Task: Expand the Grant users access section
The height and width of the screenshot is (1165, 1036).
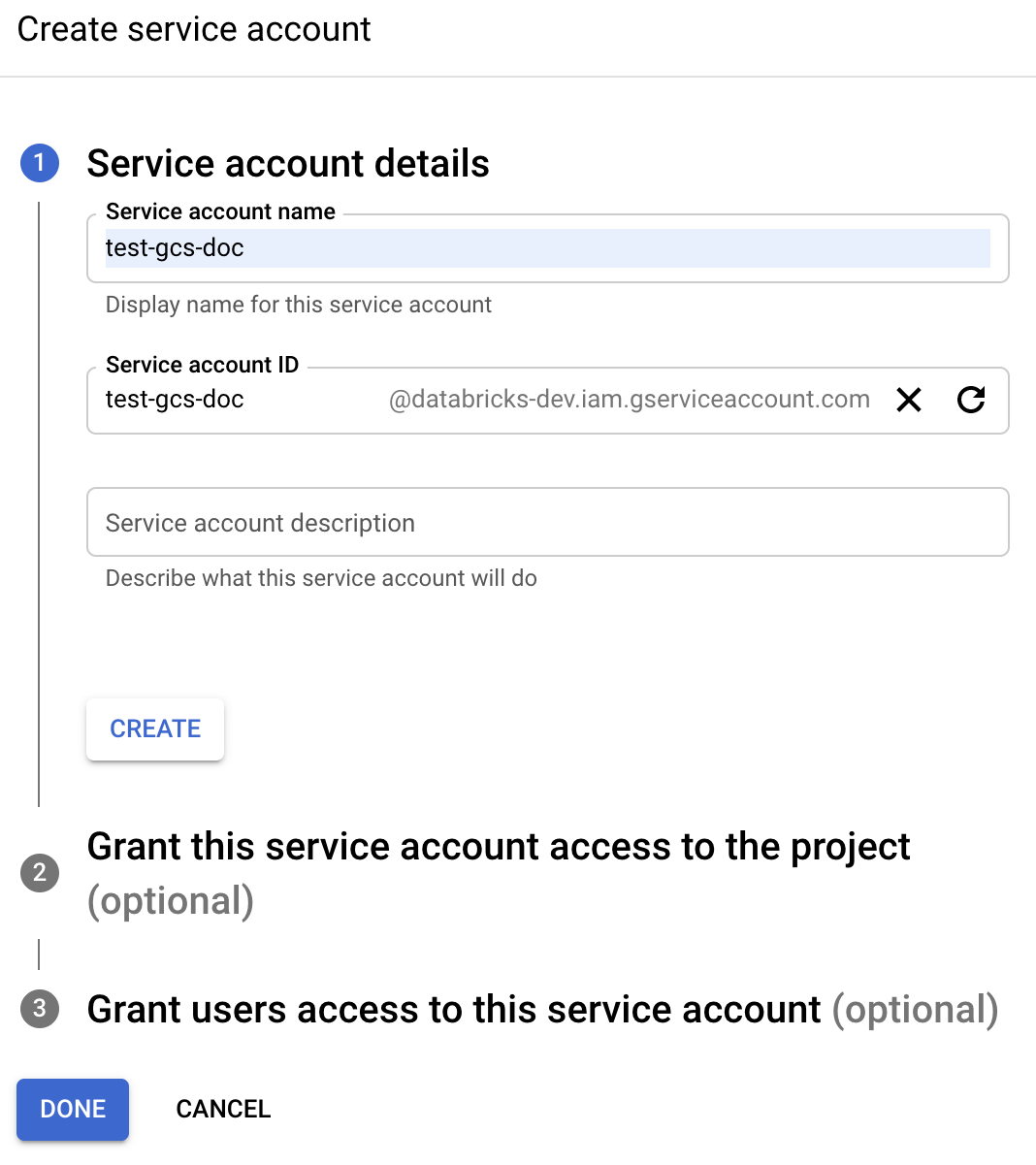Action: pyautogui.click(x=453, y=1009)
